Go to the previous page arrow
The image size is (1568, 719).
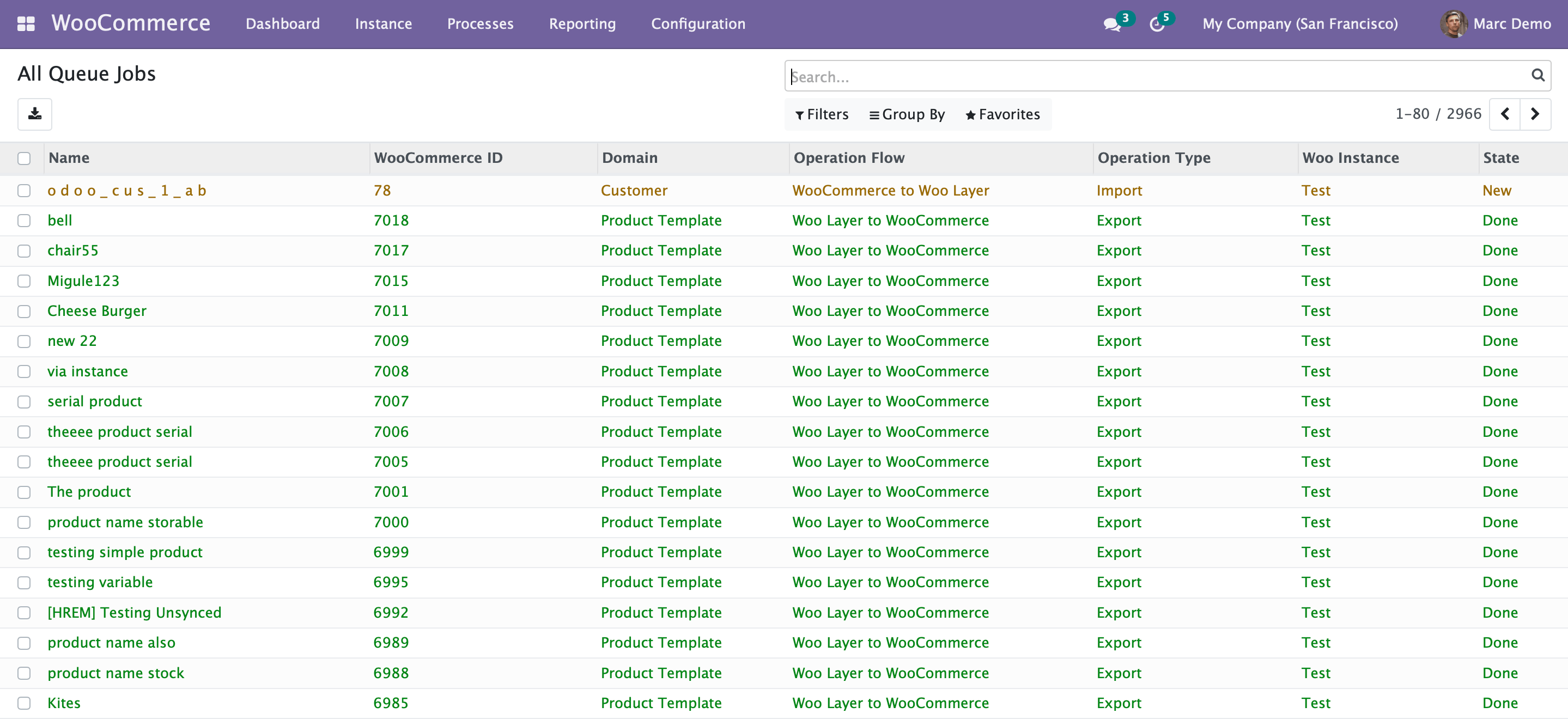click(1505, 114)
